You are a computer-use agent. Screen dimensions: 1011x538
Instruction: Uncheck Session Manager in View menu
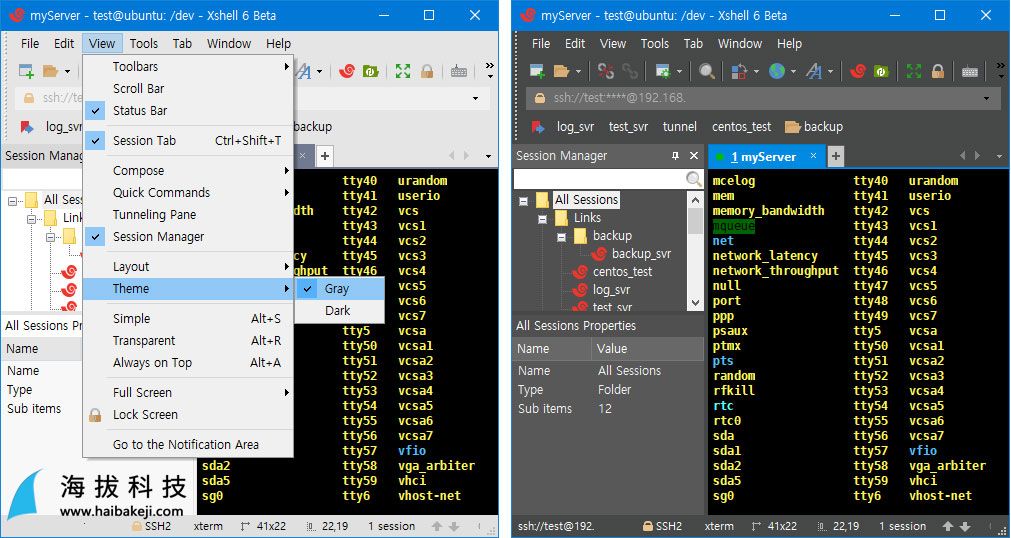point(158,237)
